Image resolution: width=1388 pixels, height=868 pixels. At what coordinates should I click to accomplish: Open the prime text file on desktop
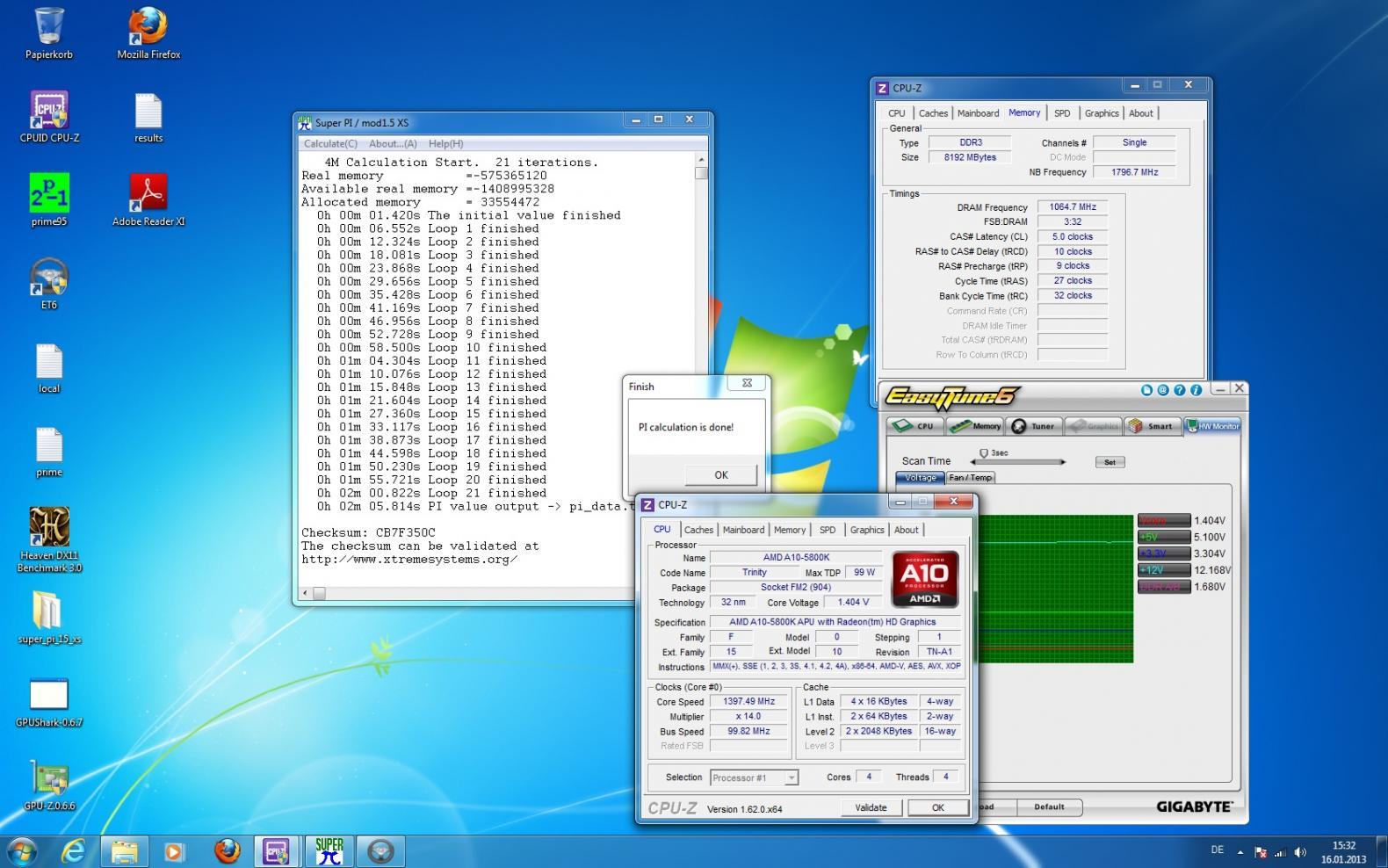click(49, 451)
